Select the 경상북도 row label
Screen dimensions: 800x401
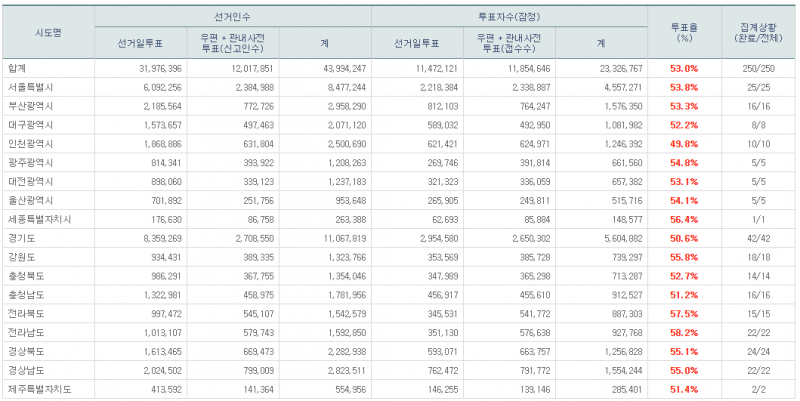(26, 352)
